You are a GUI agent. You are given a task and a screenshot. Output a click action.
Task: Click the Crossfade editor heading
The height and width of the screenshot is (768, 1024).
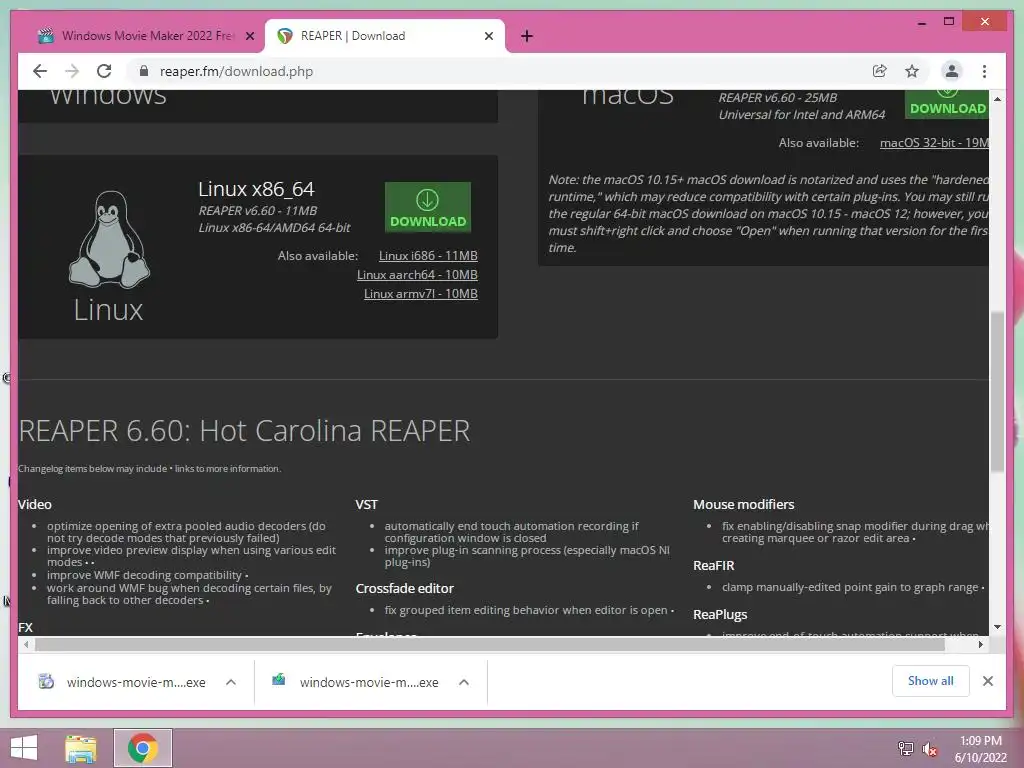tap(404, 588)
